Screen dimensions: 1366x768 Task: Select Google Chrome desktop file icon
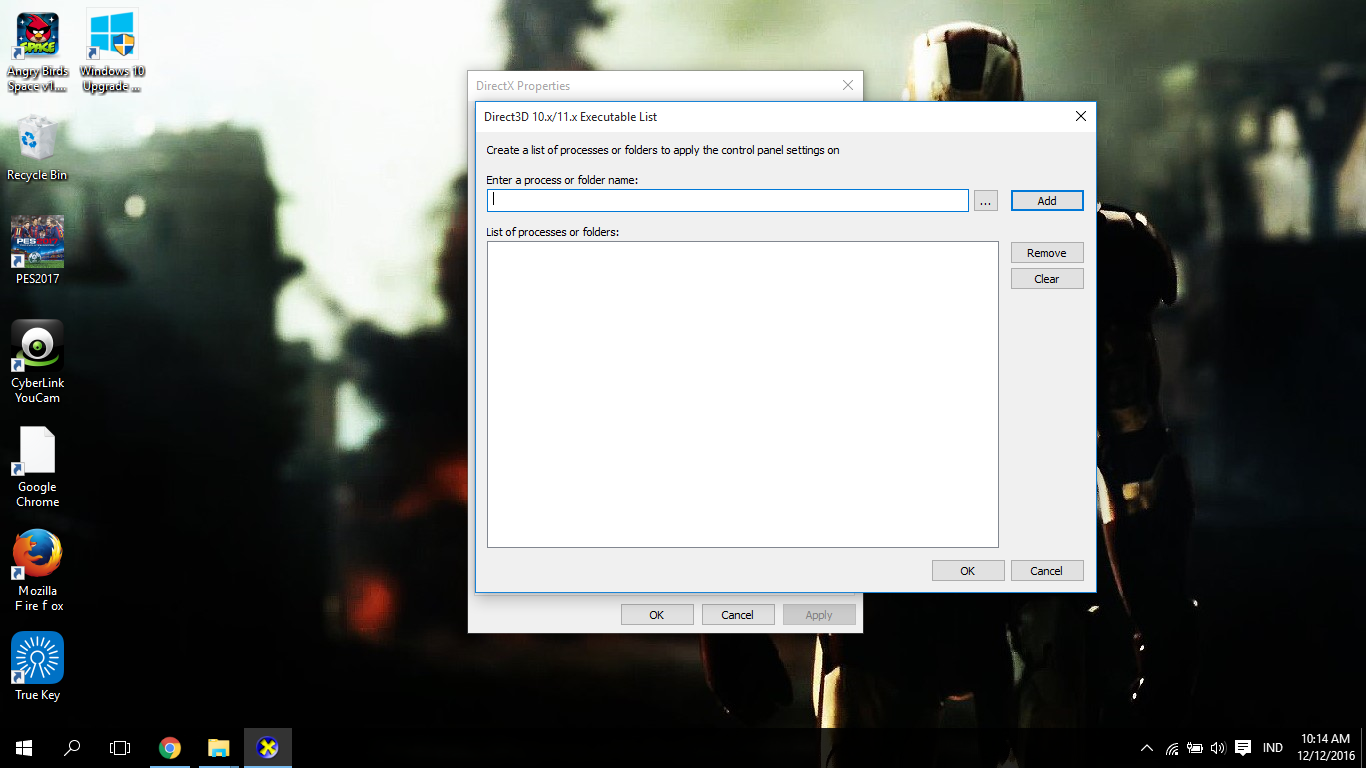tap(37, 468)
